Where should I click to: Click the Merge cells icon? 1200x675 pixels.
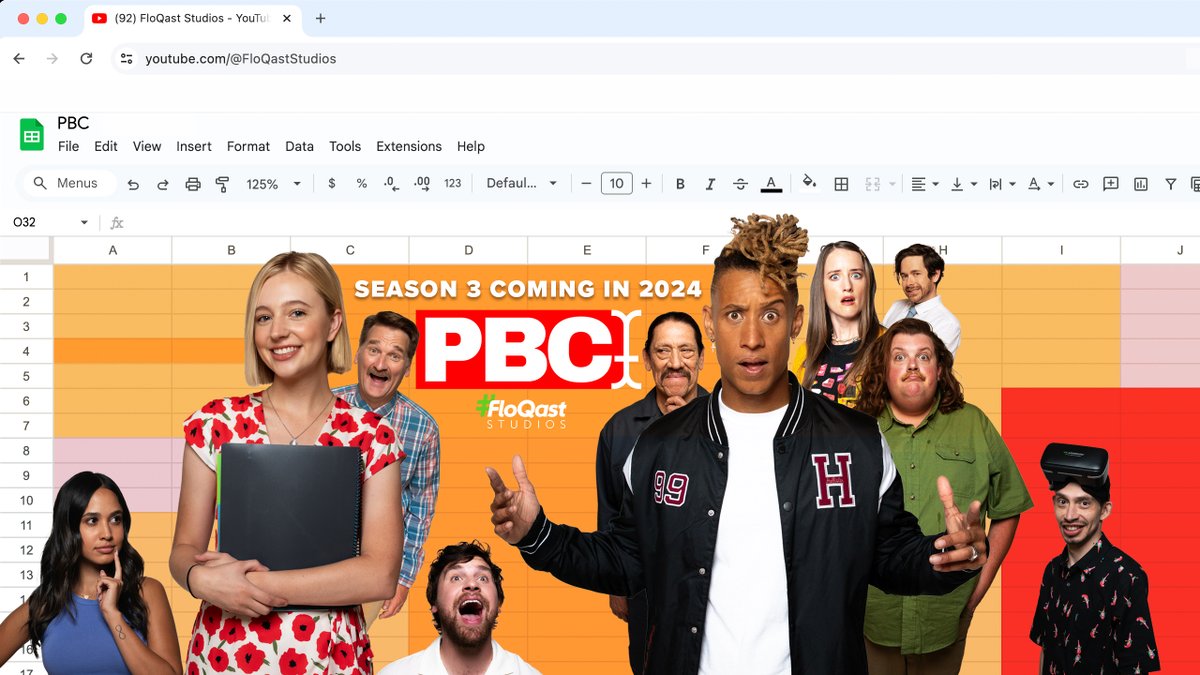click(x=872, y=184)
